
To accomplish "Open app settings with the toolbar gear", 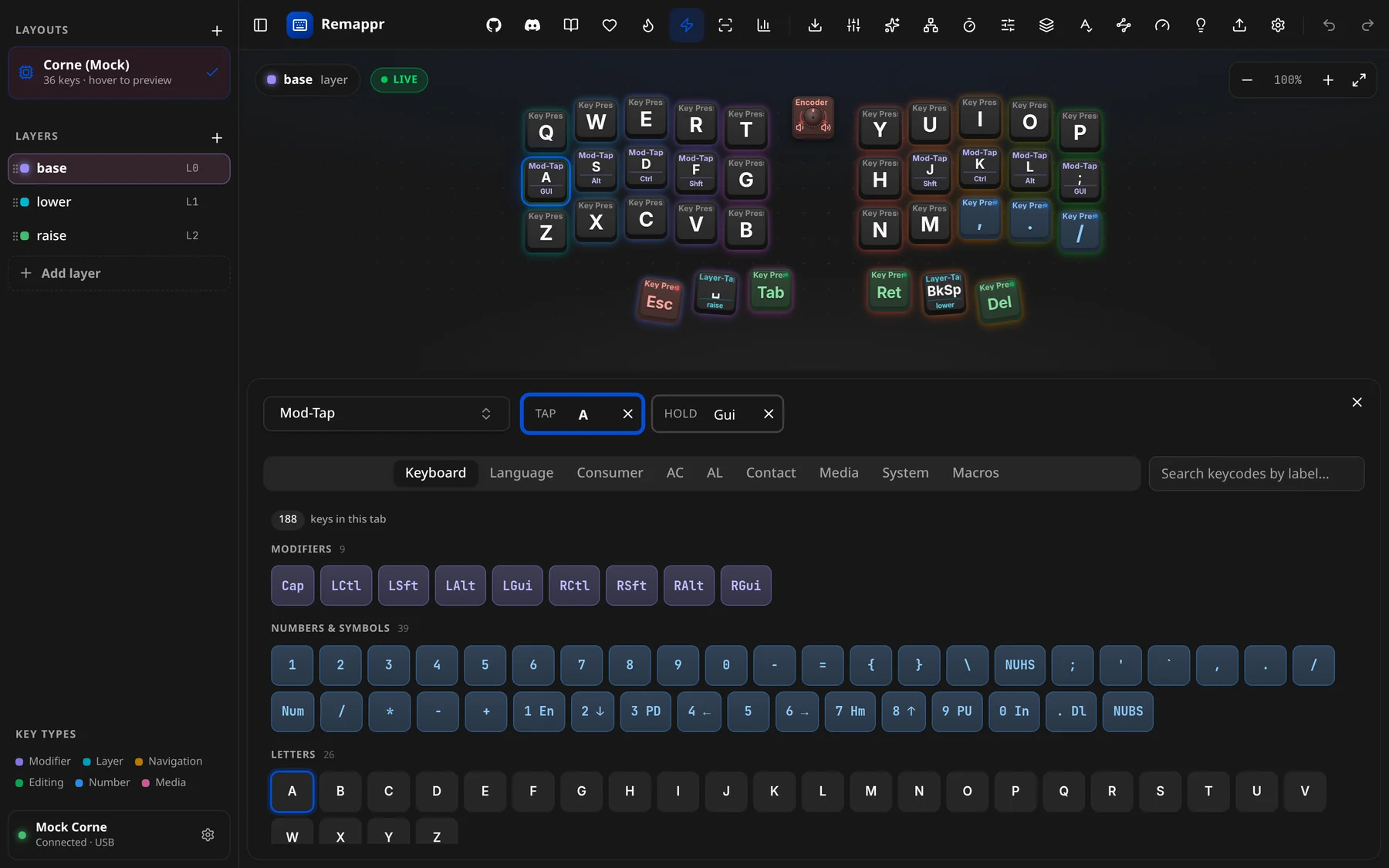I will [1278, 25].
